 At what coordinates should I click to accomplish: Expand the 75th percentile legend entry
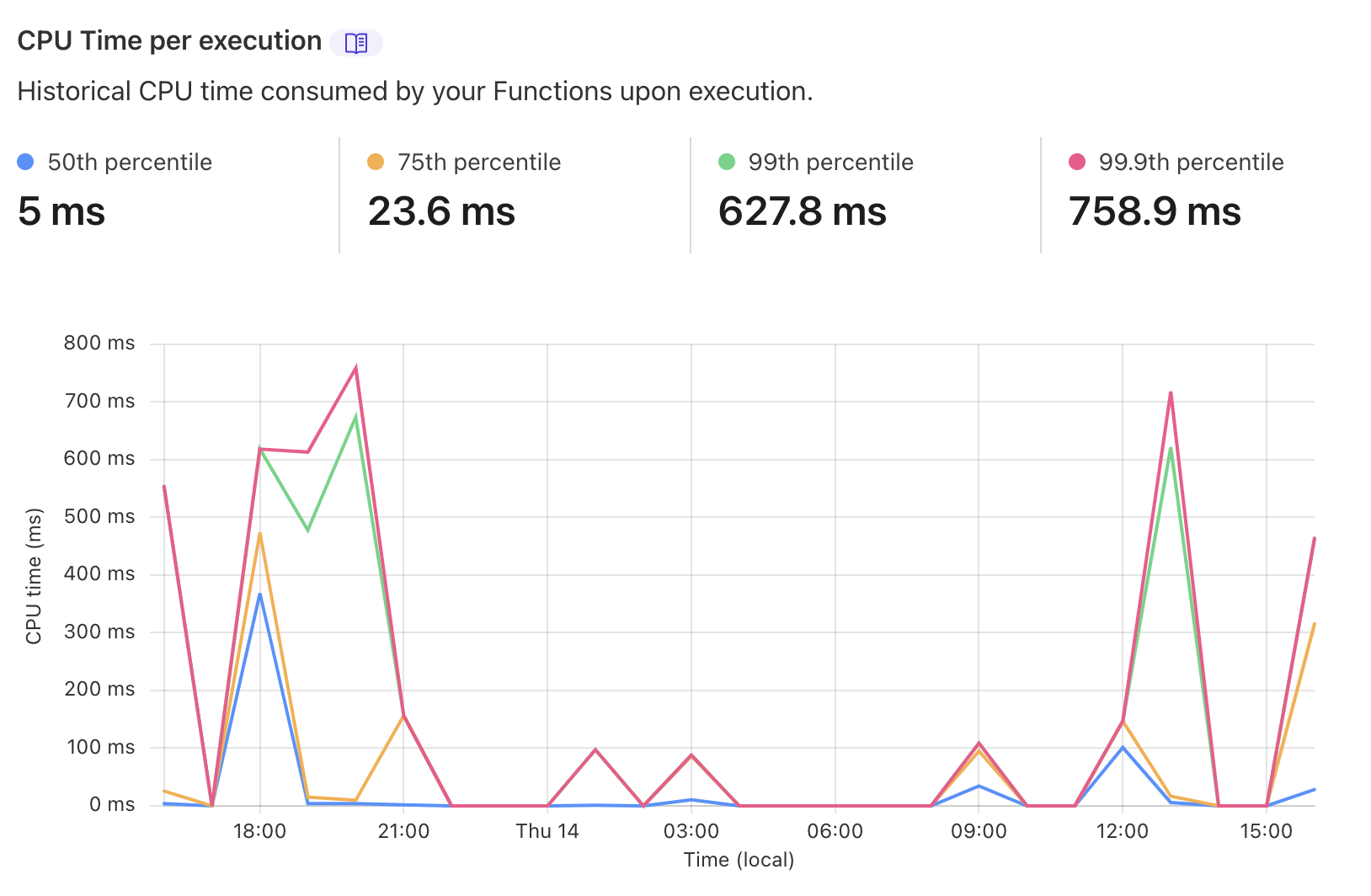pyautogui.click(x=478, y=162)
